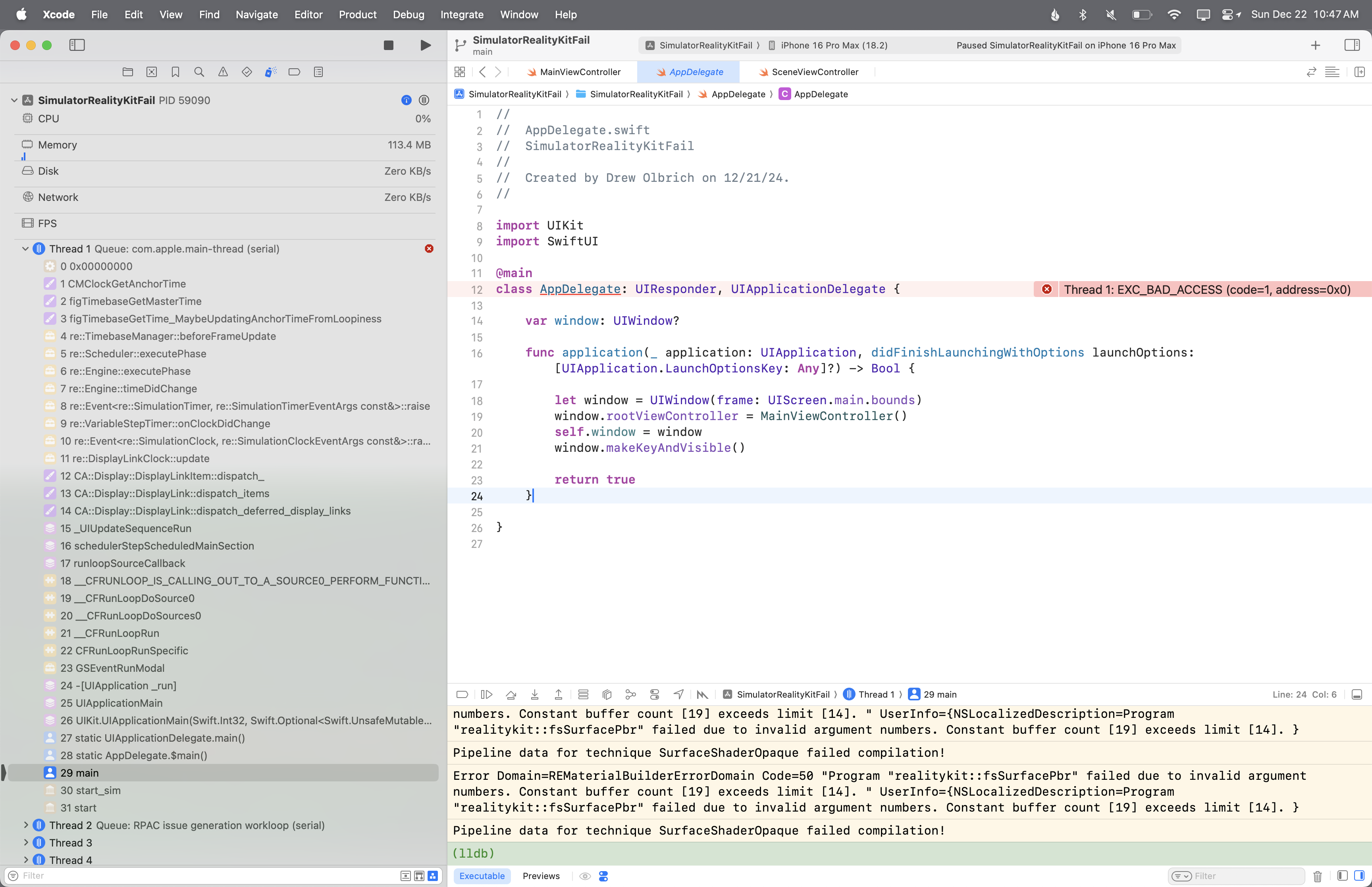Switch to MainViewController tab
1372x887 pixels.
tap(574, 72)
